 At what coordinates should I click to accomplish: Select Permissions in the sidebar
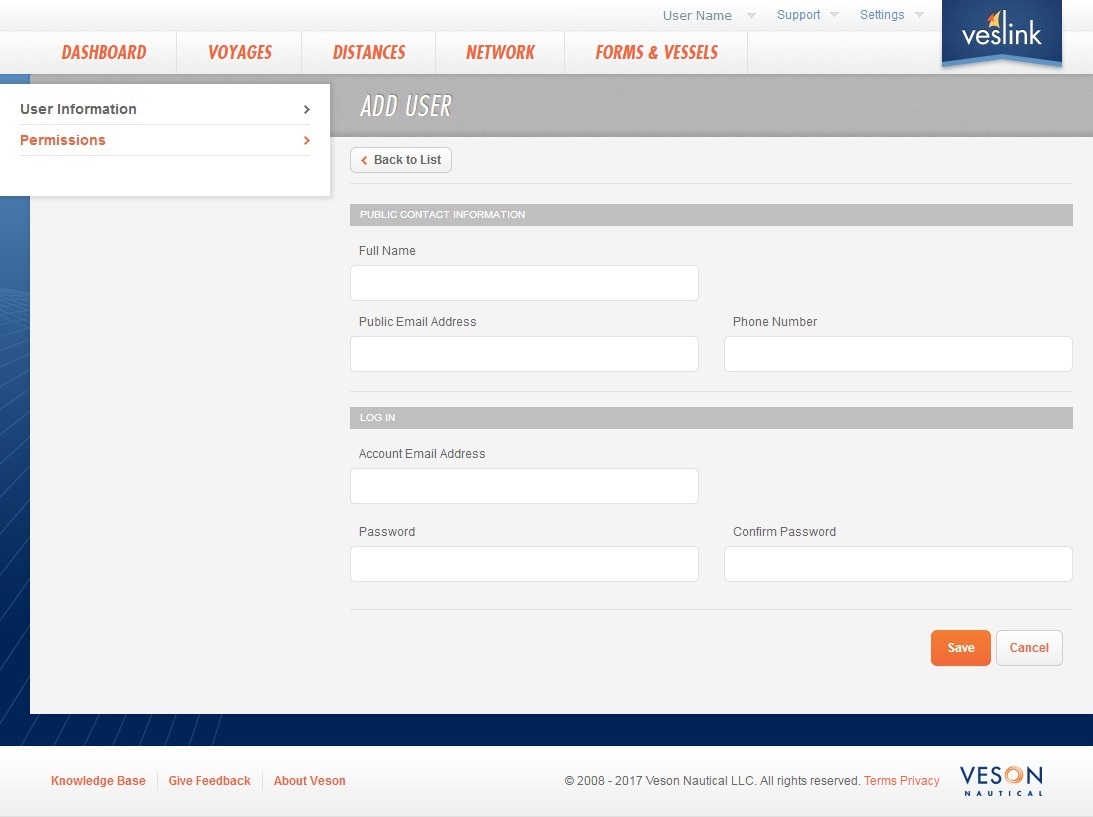coord(63,140)
